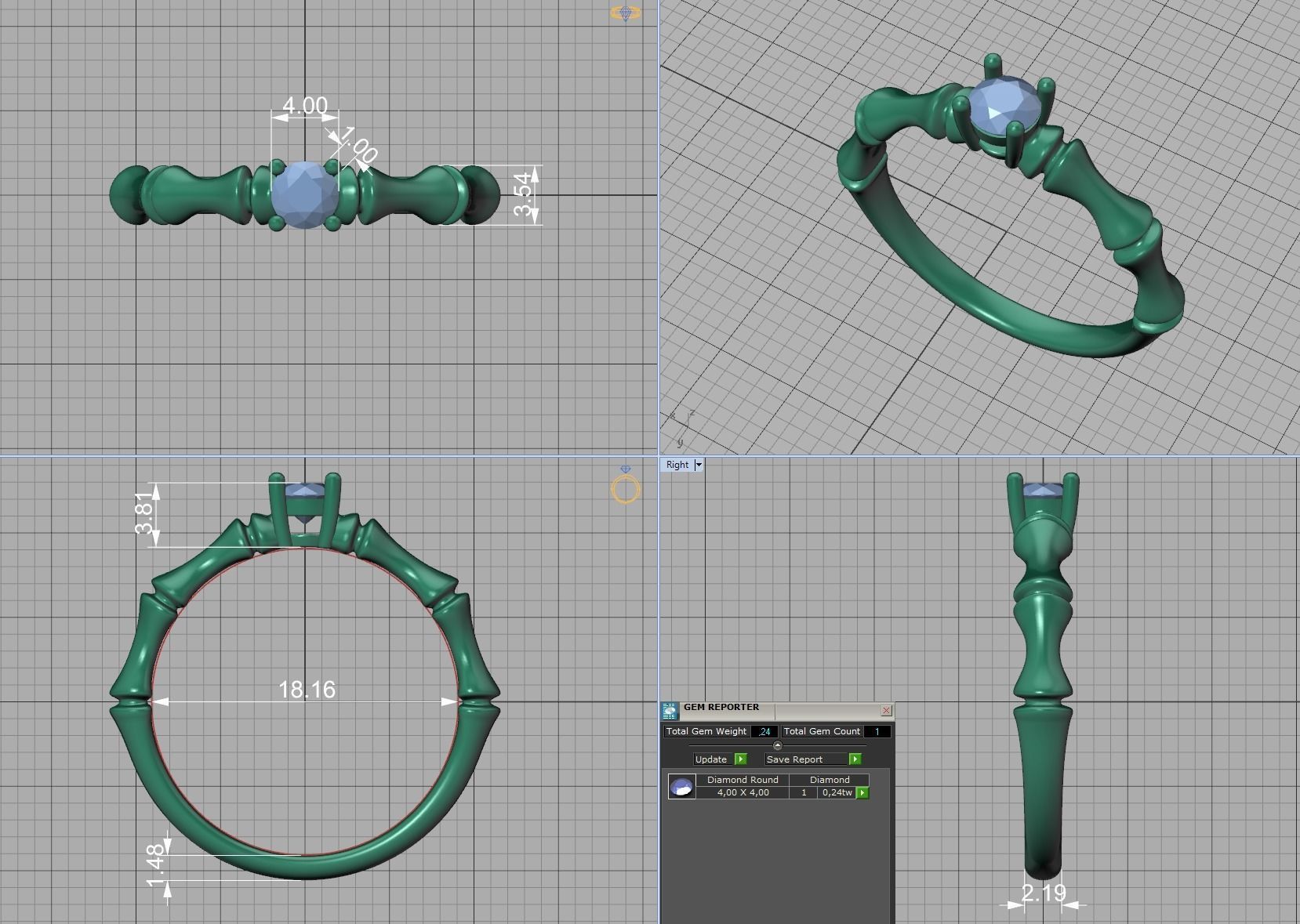
Task: Collapse the Gem Reporter header using the round arrow
Action: [x=777, y=745]
